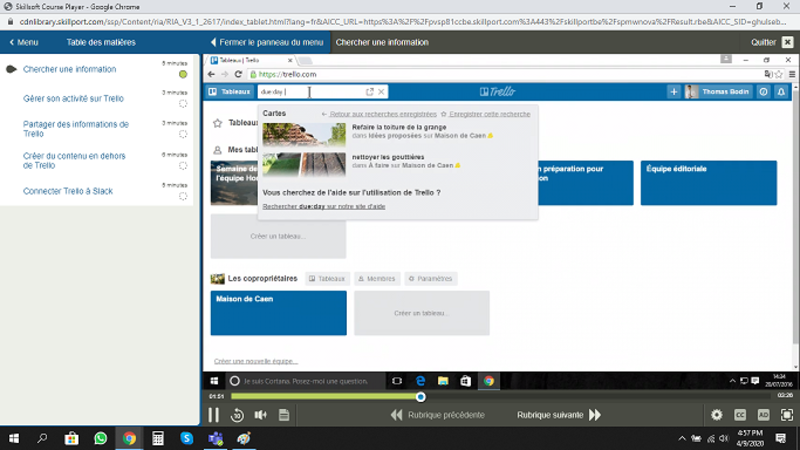Screen dimensions: 800x450
Task: Click the plus create icon in Trello
Action: (x=673, y=92)
